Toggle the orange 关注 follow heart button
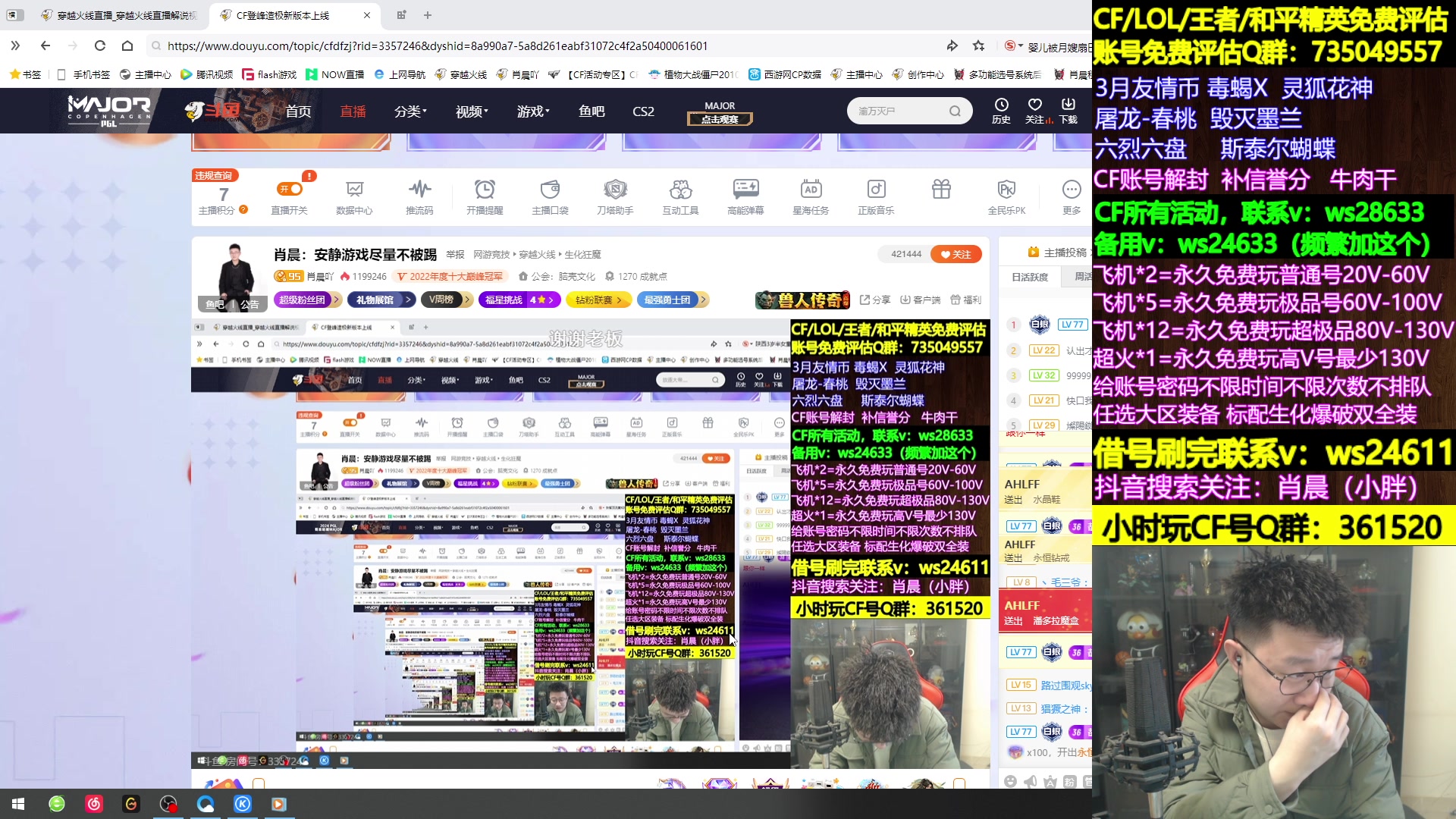 coord(956,255)
